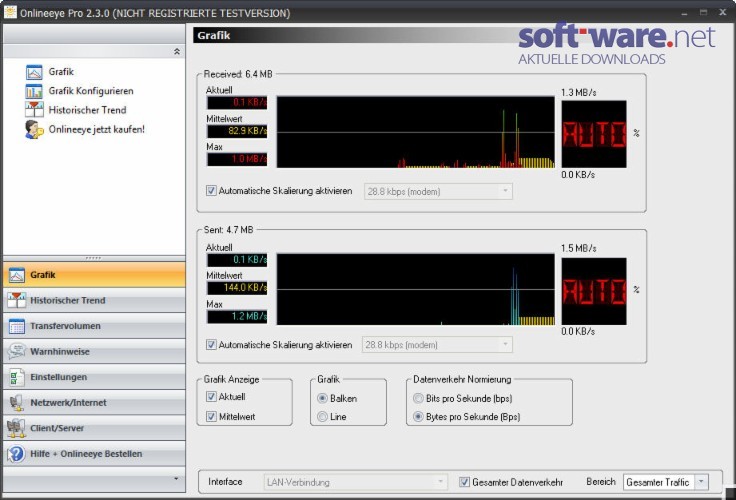Click Sent Max 1.2 MB/s value
This screenshot has height=500, width=736.
(237, 316)
